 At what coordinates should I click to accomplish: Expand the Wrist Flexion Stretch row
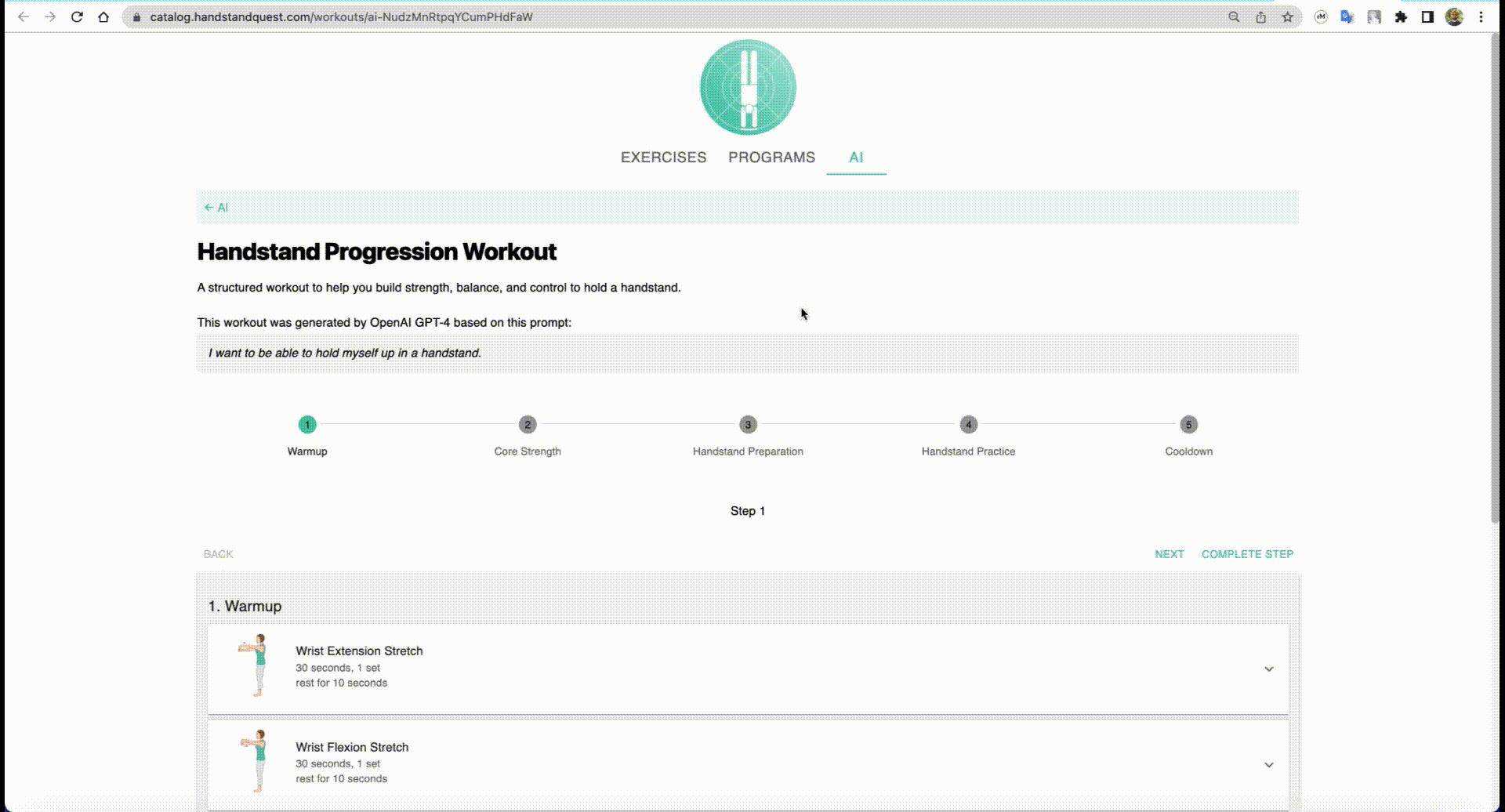pos(1268,764)
